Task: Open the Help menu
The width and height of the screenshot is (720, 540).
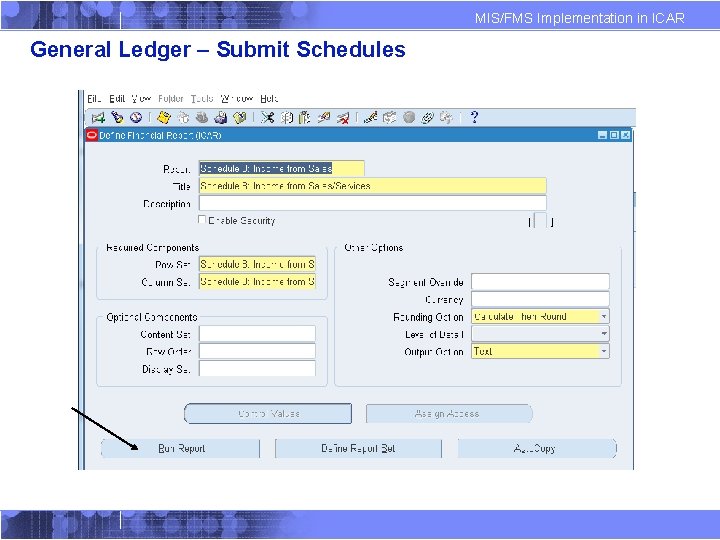Action: [269, 99]
